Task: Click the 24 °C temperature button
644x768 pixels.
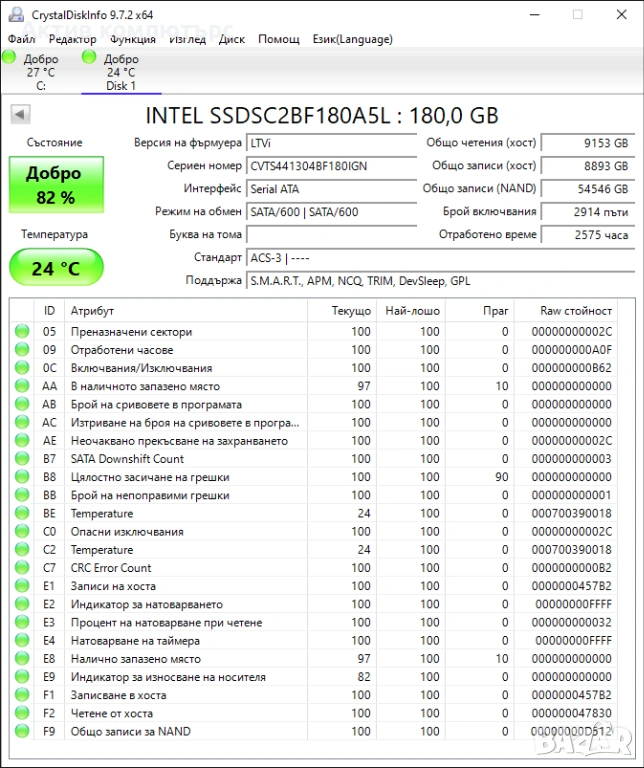Action: point(56,268)
